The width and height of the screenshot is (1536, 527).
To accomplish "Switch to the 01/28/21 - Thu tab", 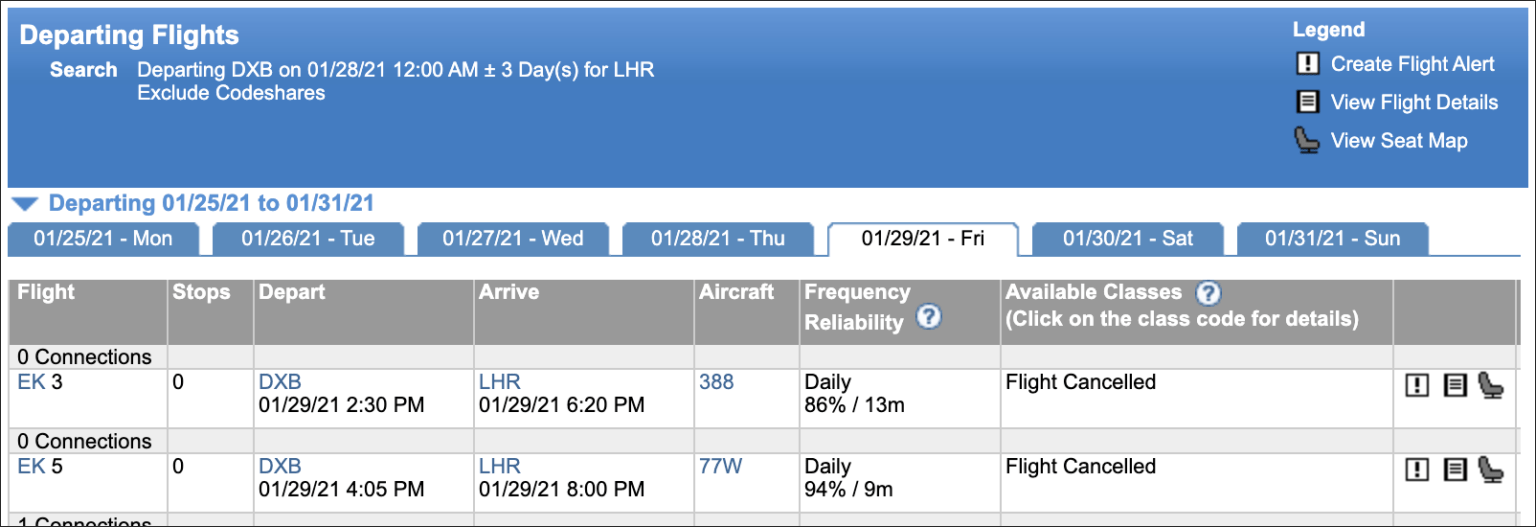I will coord(718,239).
